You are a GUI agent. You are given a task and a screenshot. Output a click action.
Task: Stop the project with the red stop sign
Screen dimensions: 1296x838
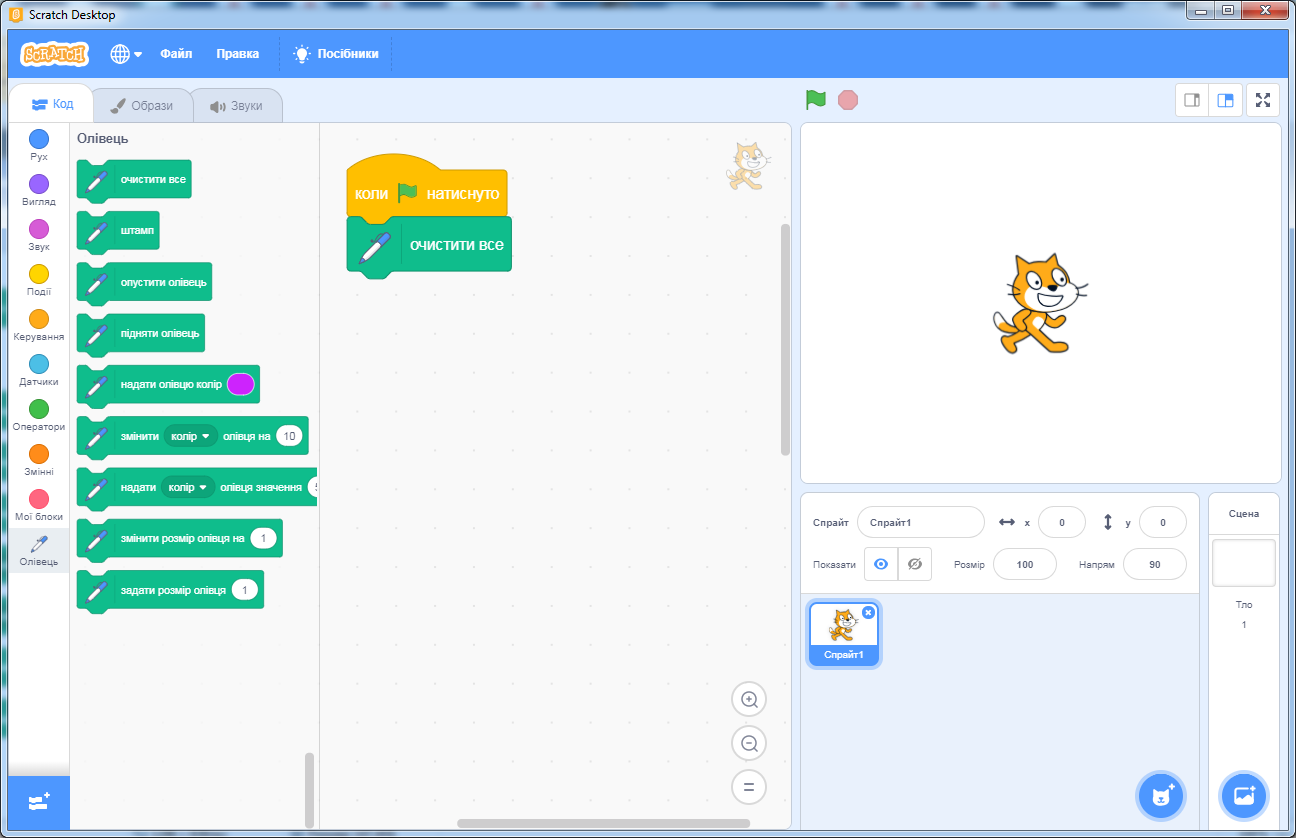click(848, 100)
